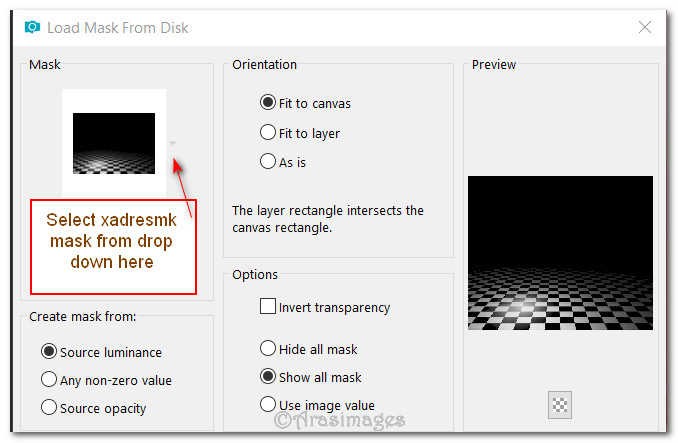Toggle the checkerboard transparency preview icon
Image resolution: width=678 pixels, height=443 pixels.
(x=559, y=405)
